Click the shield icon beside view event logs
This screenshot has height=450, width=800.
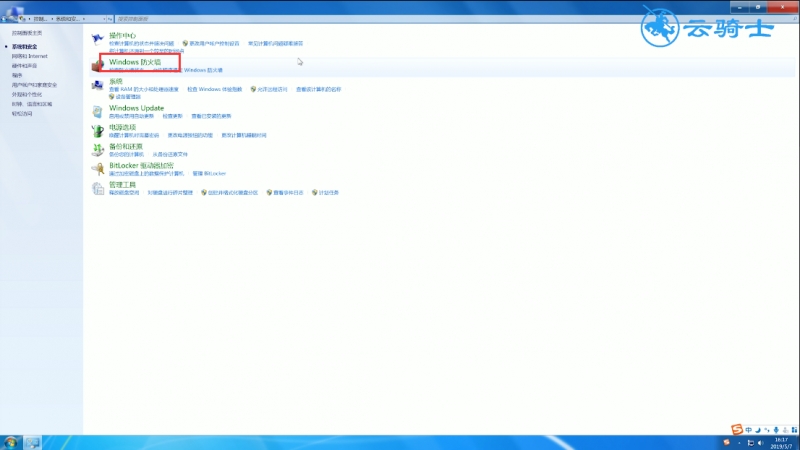(x=269, y=192)
